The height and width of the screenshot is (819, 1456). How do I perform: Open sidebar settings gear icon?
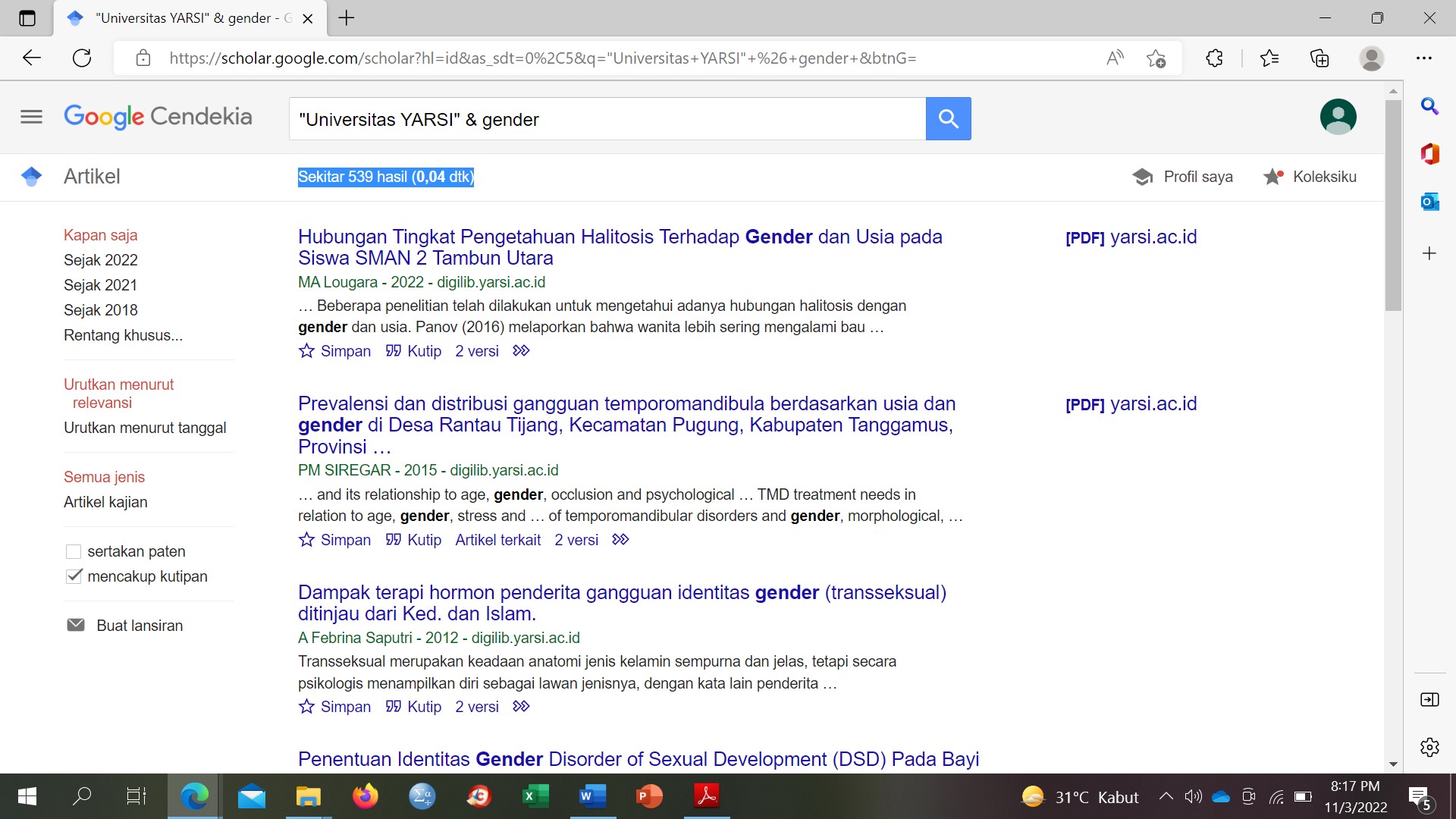coord(1429,747)
